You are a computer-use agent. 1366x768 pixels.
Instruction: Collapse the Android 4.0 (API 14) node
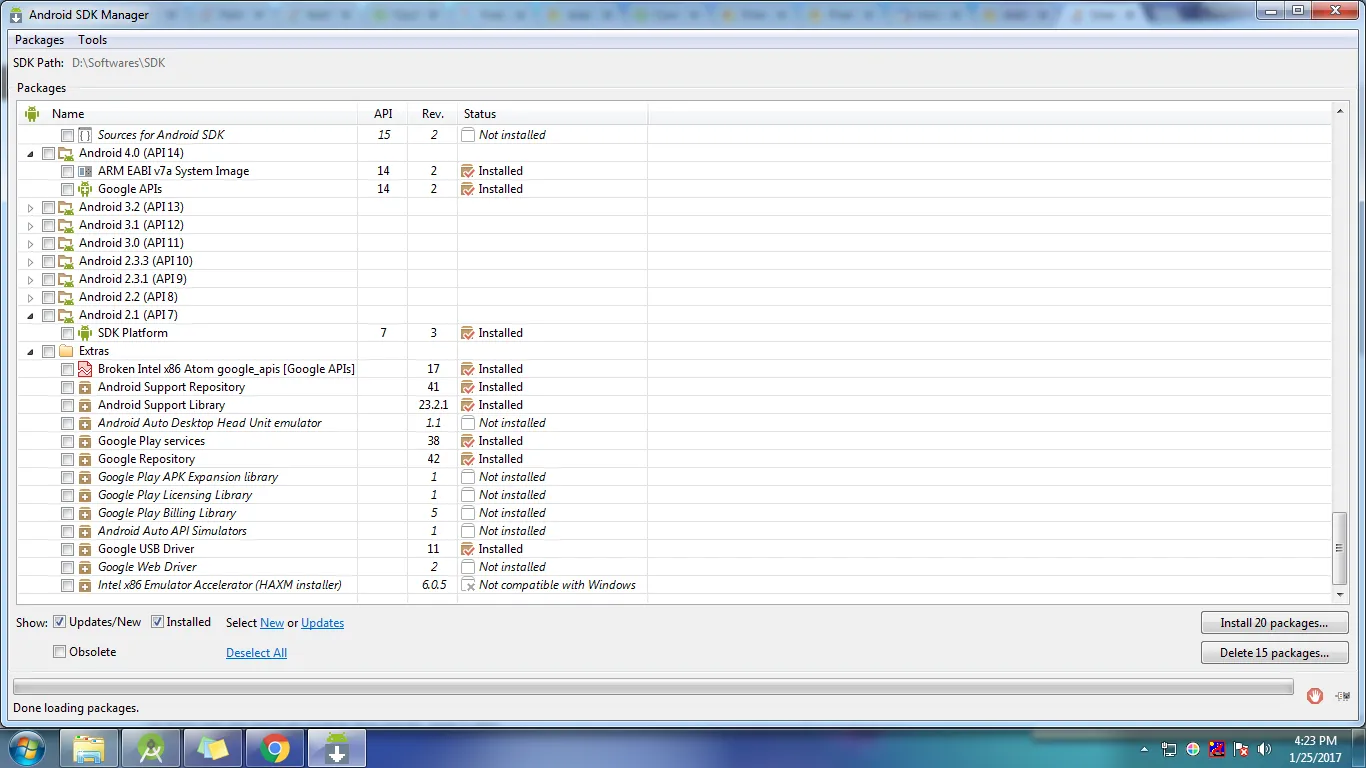pos(30,154)
